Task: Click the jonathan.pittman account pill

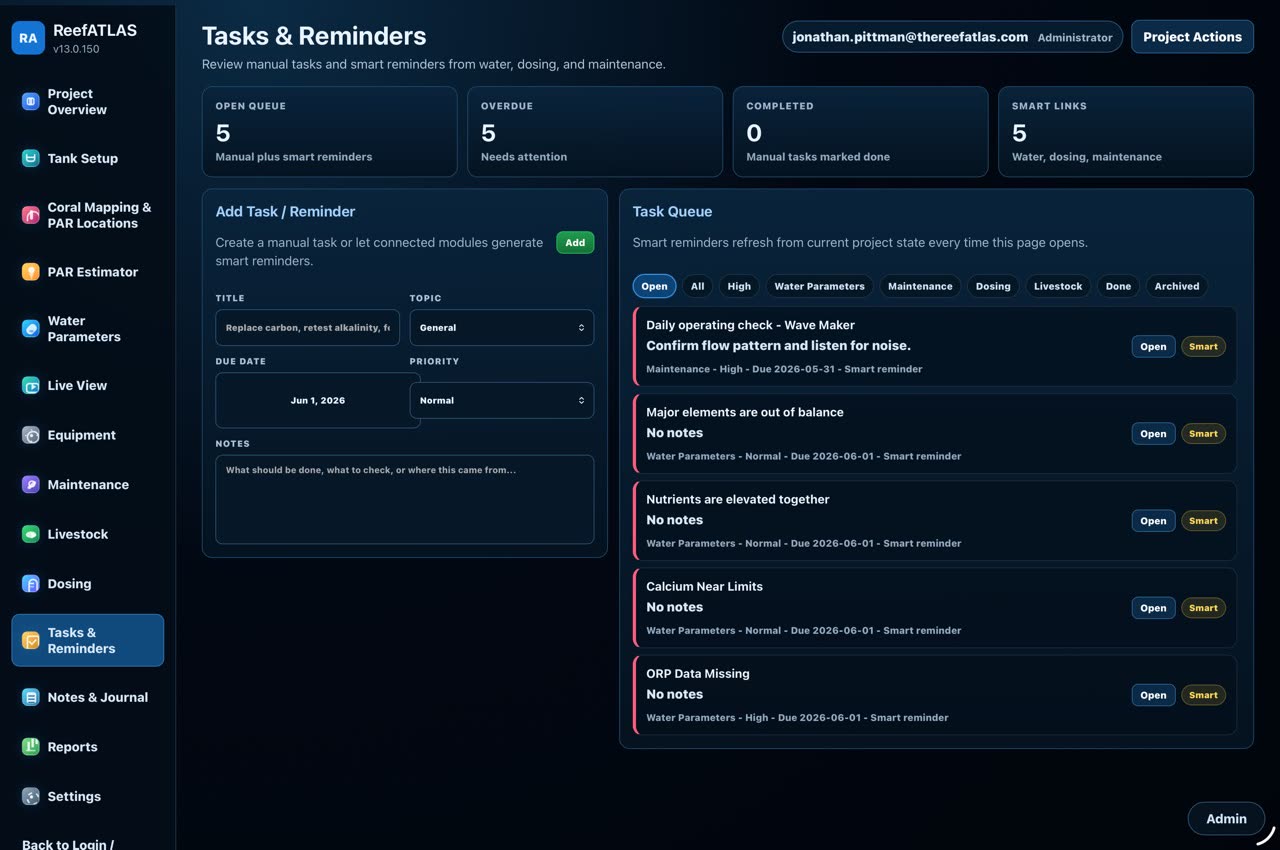Action: pos(952,37)
